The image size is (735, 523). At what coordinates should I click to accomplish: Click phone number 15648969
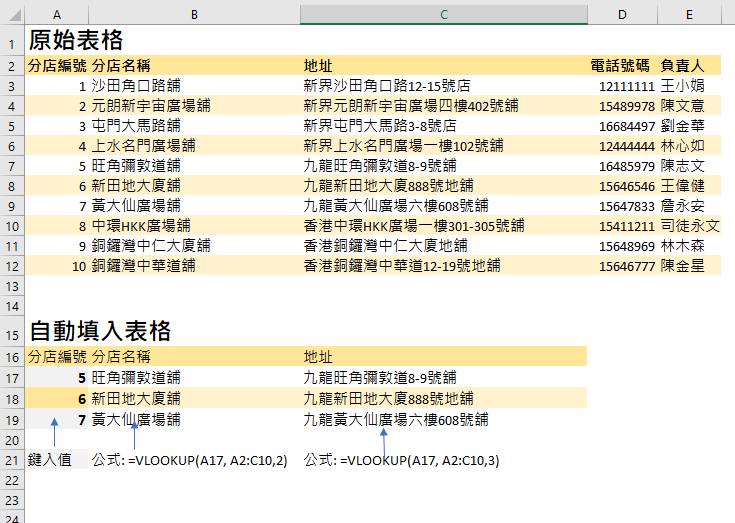coord(627,247)
